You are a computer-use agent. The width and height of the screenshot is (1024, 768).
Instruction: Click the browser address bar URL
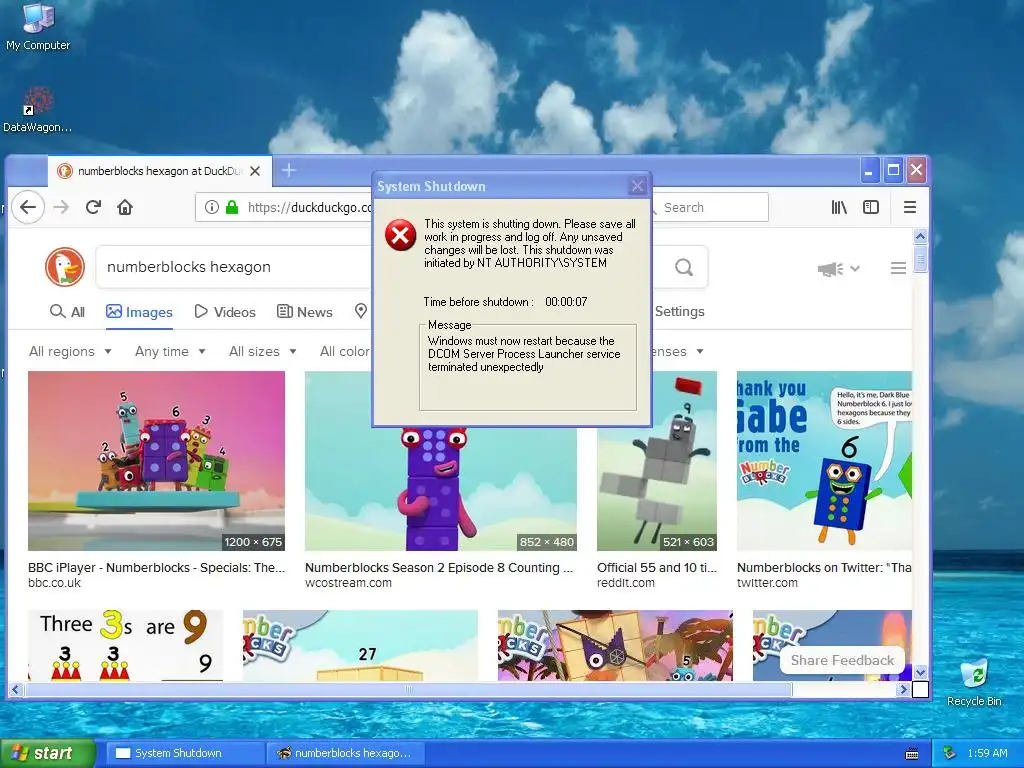pos(310,207)
